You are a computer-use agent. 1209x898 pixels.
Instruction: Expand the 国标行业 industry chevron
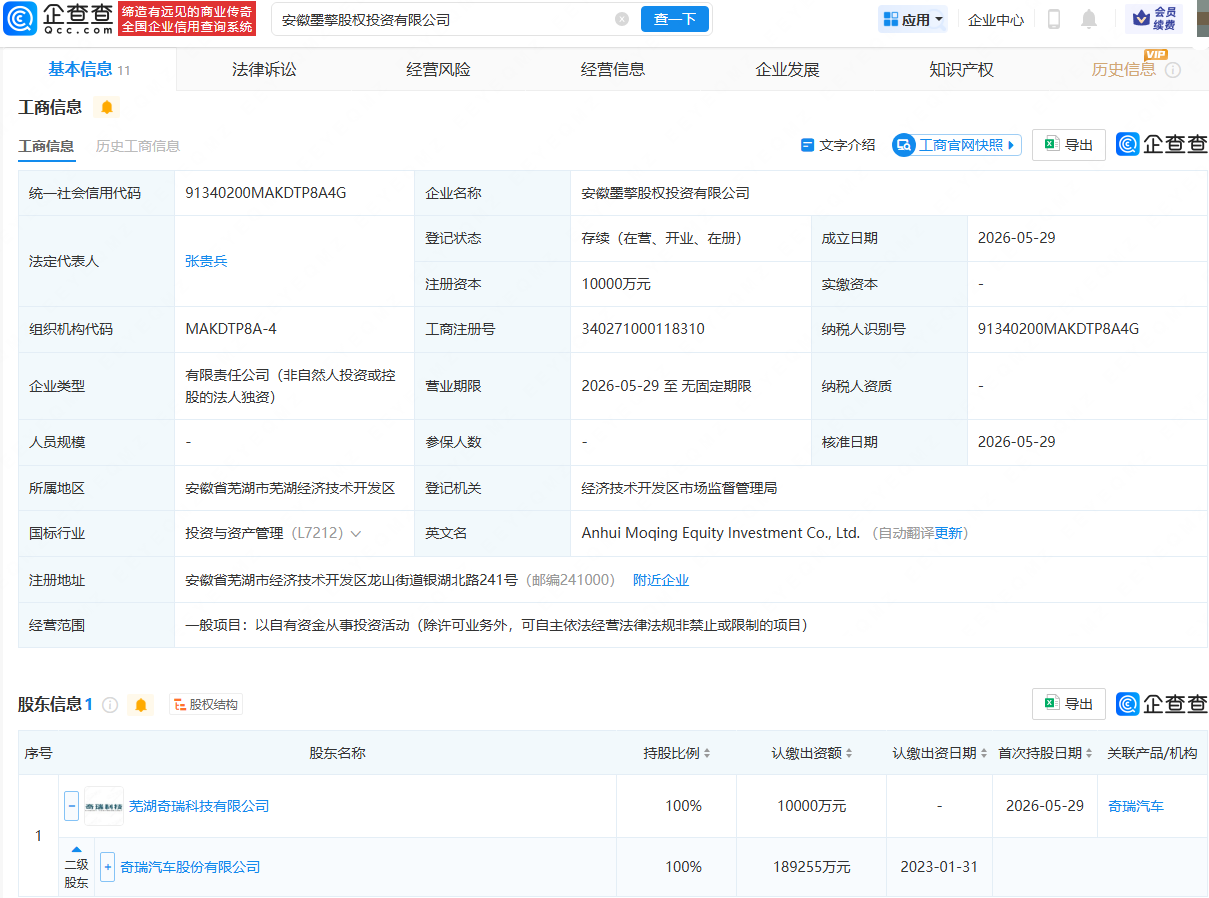(x=356, y=534)
